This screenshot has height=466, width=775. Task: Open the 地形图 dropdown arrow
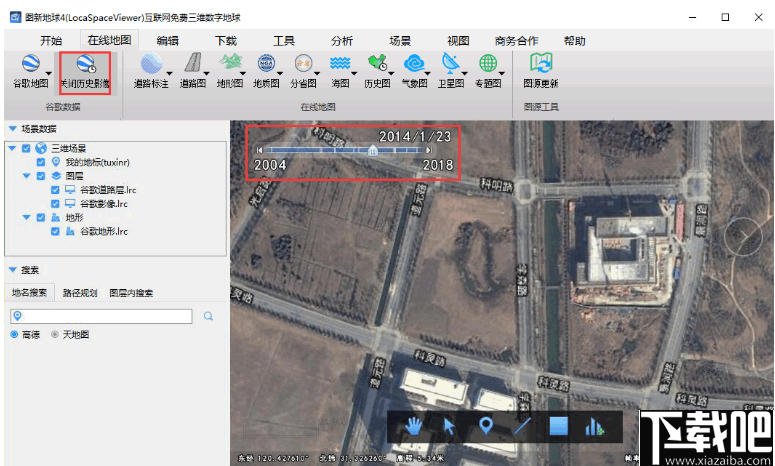[243, 74]
